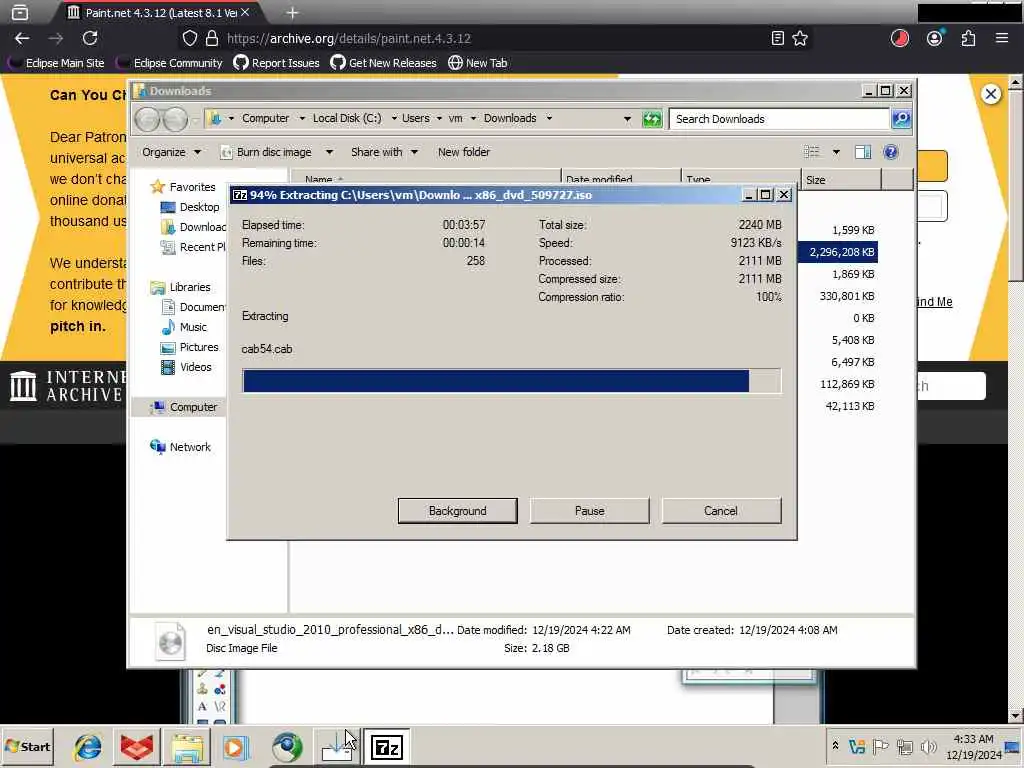Launch Internet Explorer from the taskbar
The width and height of the screenshot is (1024, 768).
88,747
